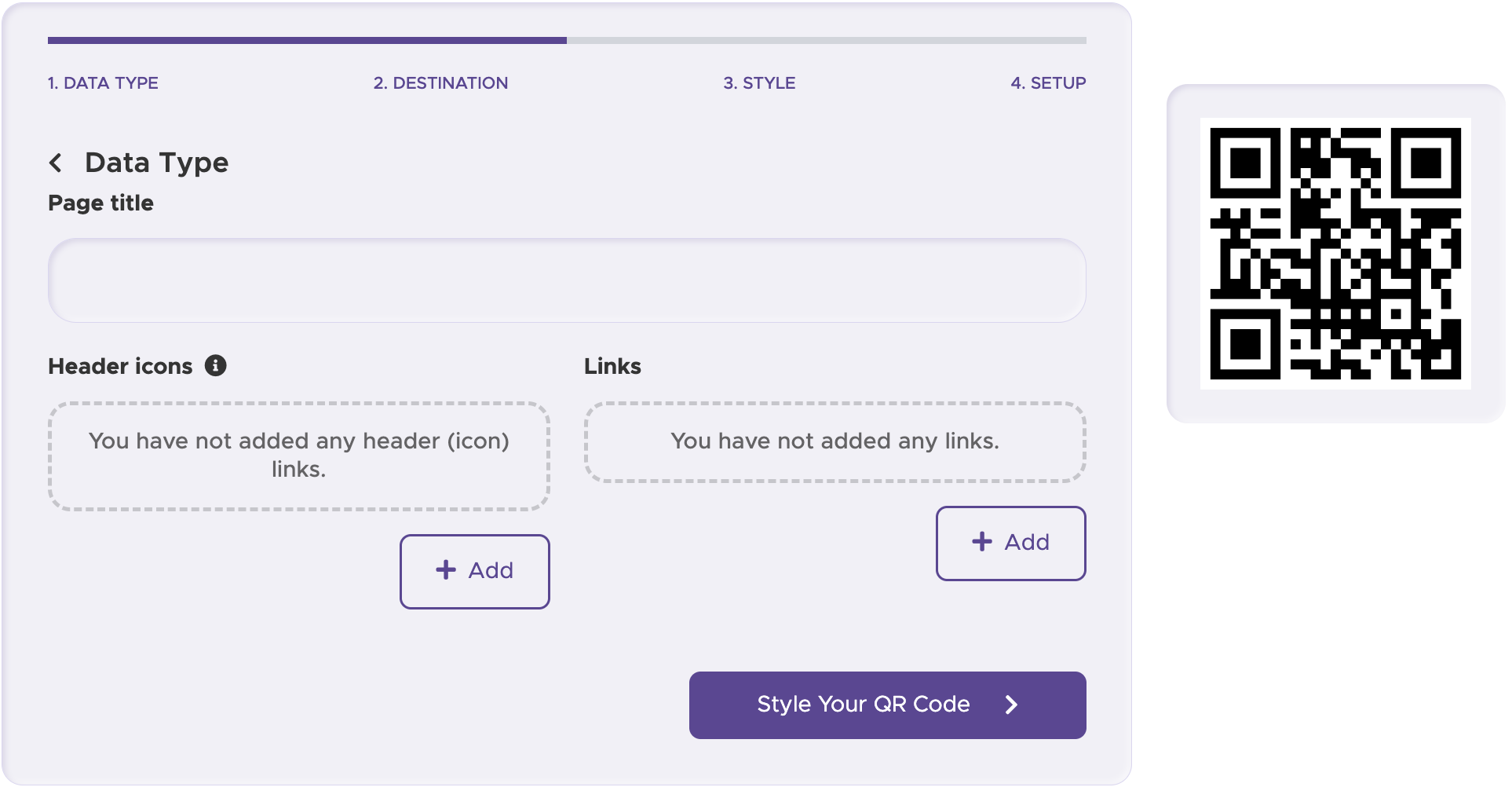This screenshot has height=787, width=1512.
Task: Click the empty links placeholder area
Action: click(x=835, y=441)
